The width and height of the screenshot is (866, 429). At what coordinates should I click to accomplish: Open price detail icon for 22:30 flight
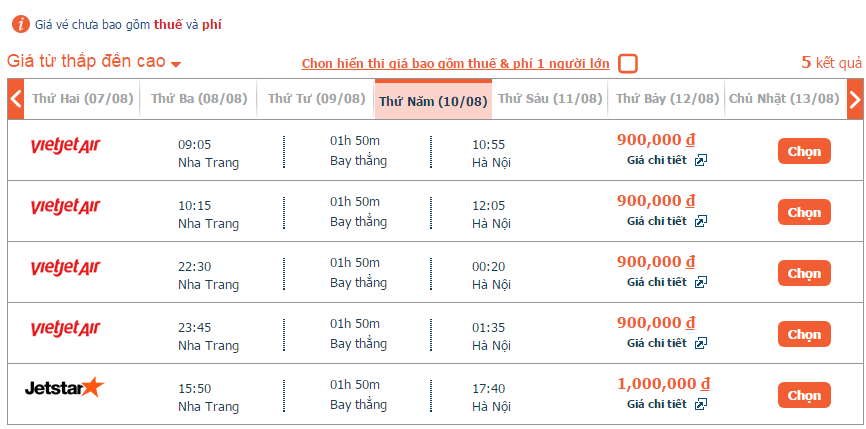(x=701, y=282)
